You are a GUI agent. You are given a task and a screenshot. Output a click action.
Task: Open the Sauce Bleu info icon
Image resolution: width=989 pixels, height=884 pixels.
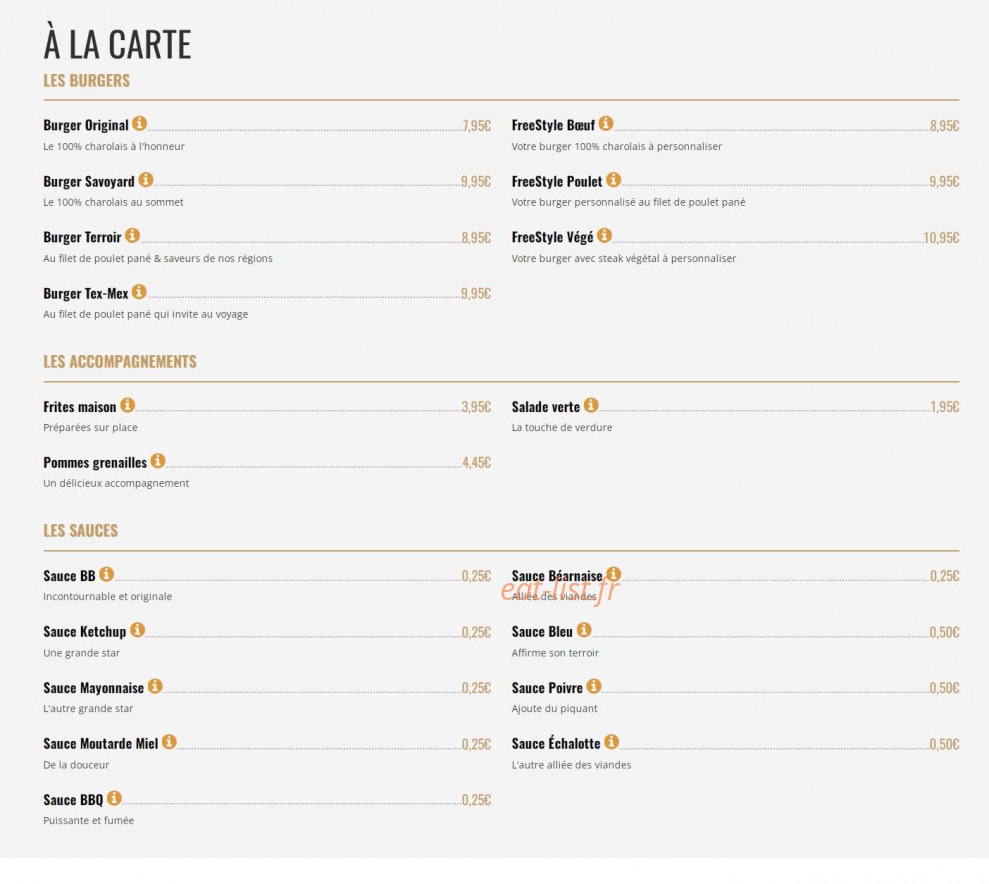584,629
